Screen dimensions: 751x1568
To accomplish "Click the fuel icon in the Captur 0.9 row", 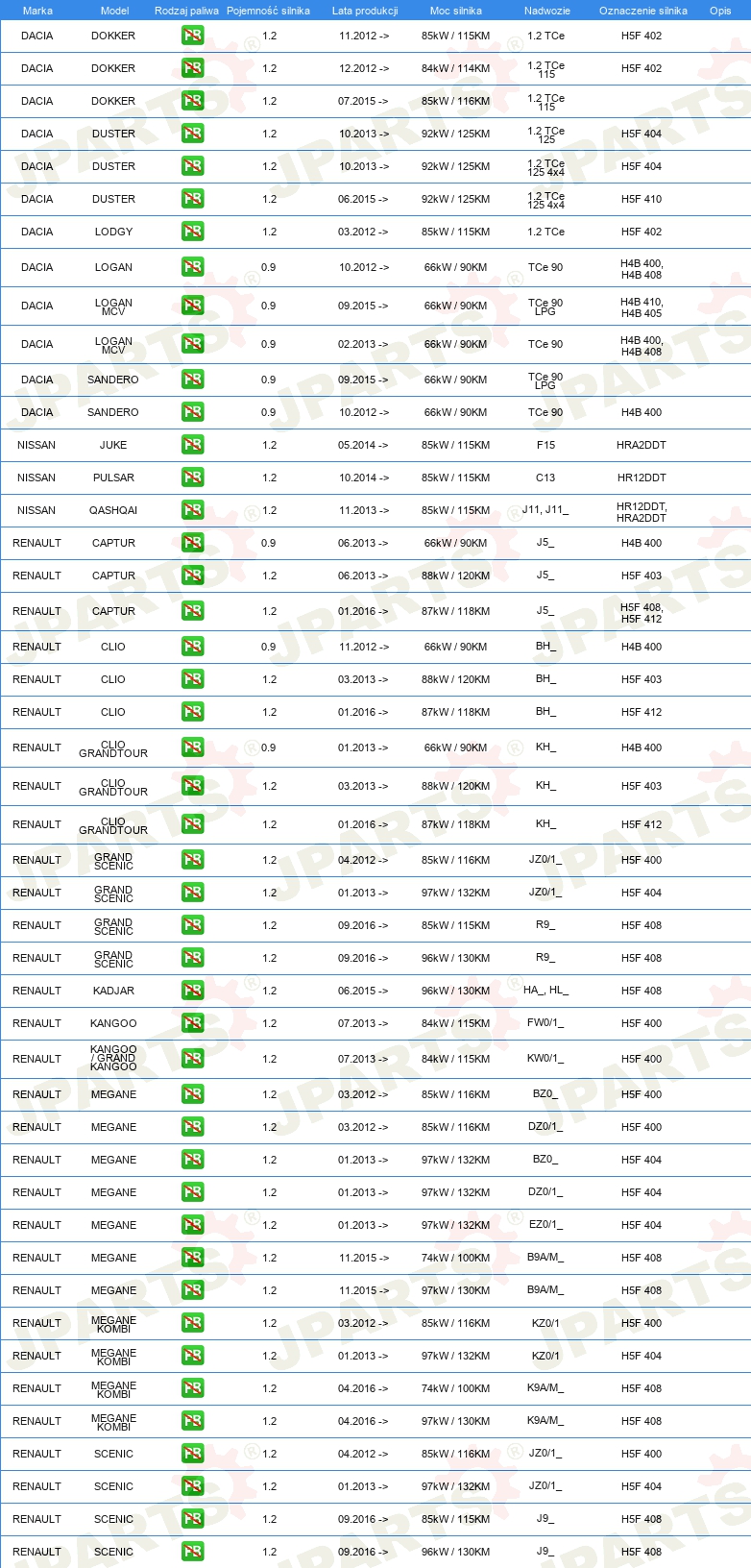I will click(x=193, y=543).
